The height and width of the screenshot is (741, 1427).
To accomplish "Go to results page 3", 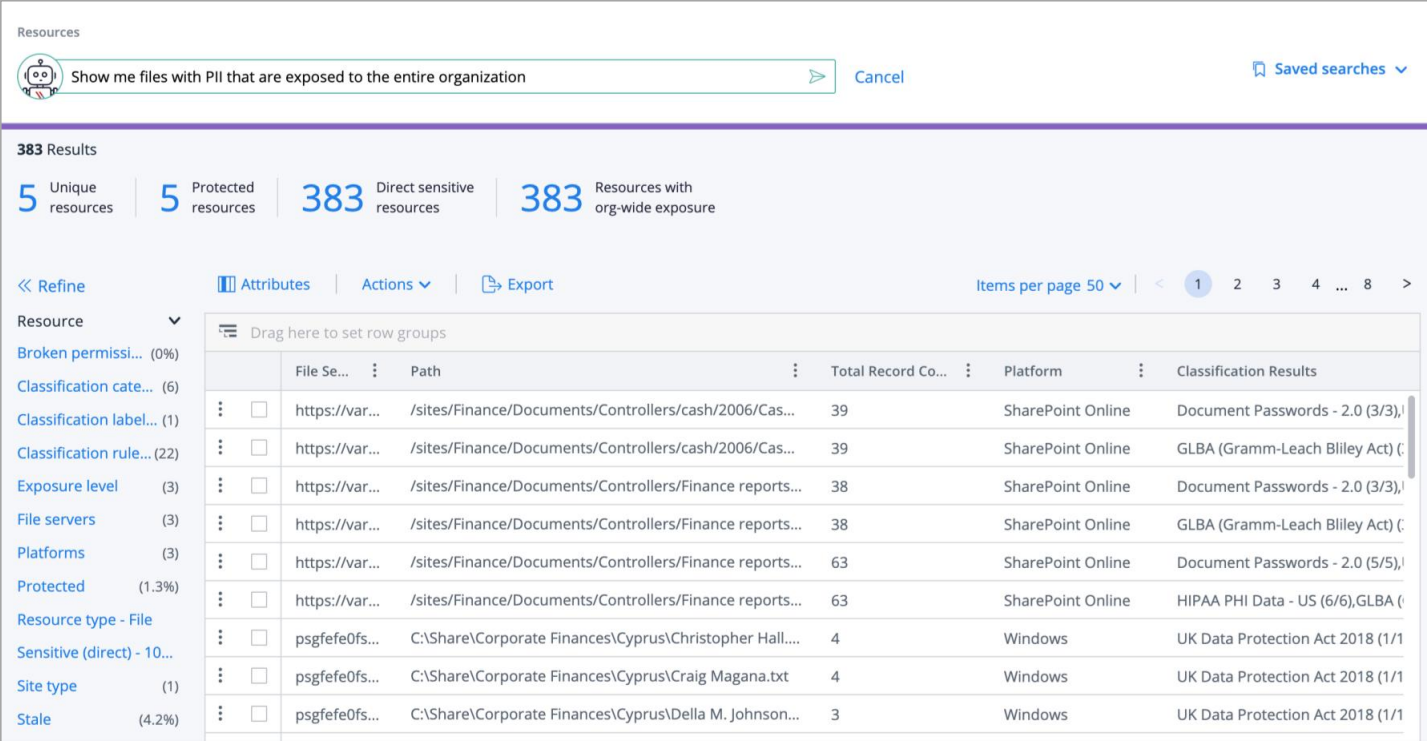I will 1276,284.
